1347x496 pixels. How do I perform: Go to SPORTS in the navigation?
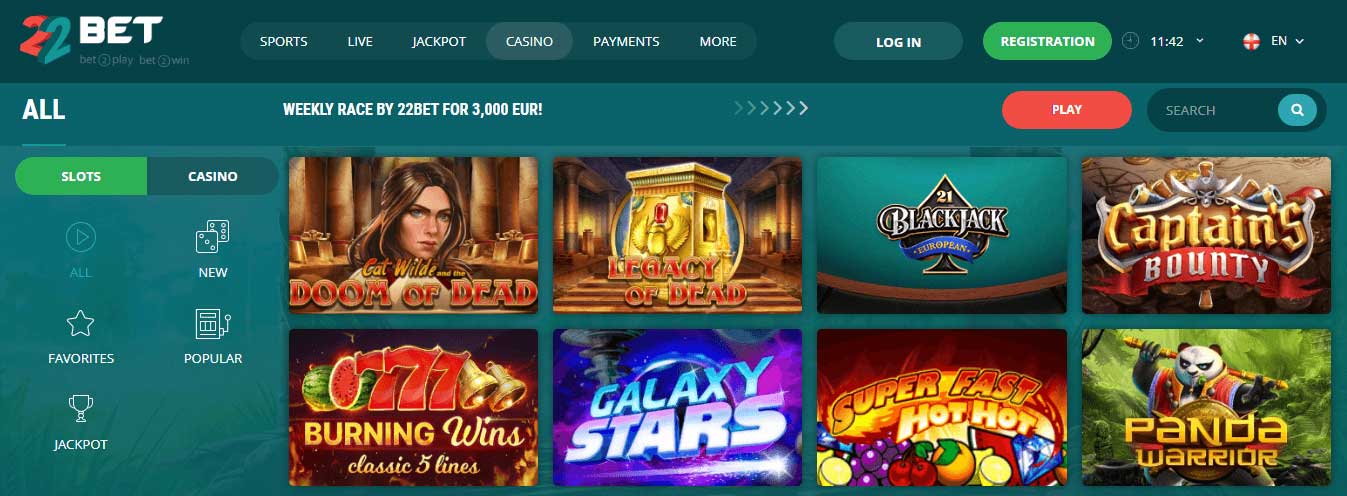coord(284,41)
